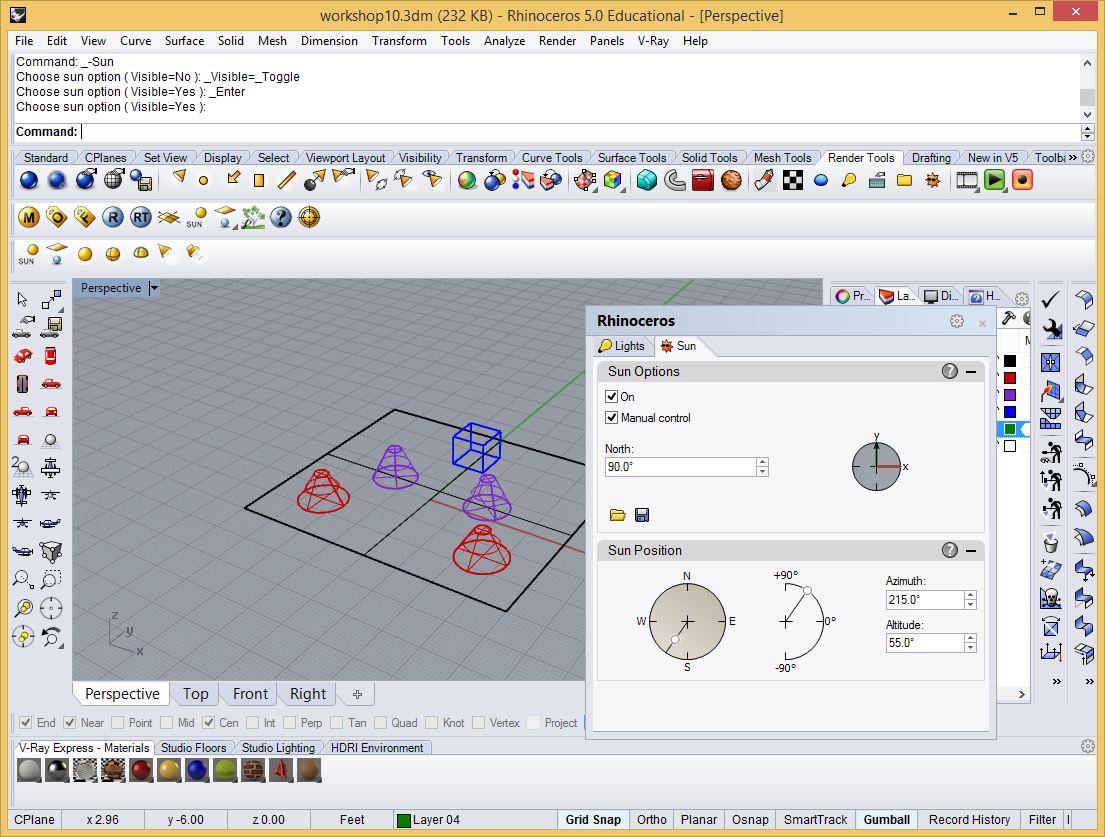Click the hammer properties icon
The height and width of the screenshot is (837, 1105).
[1008, 318]
